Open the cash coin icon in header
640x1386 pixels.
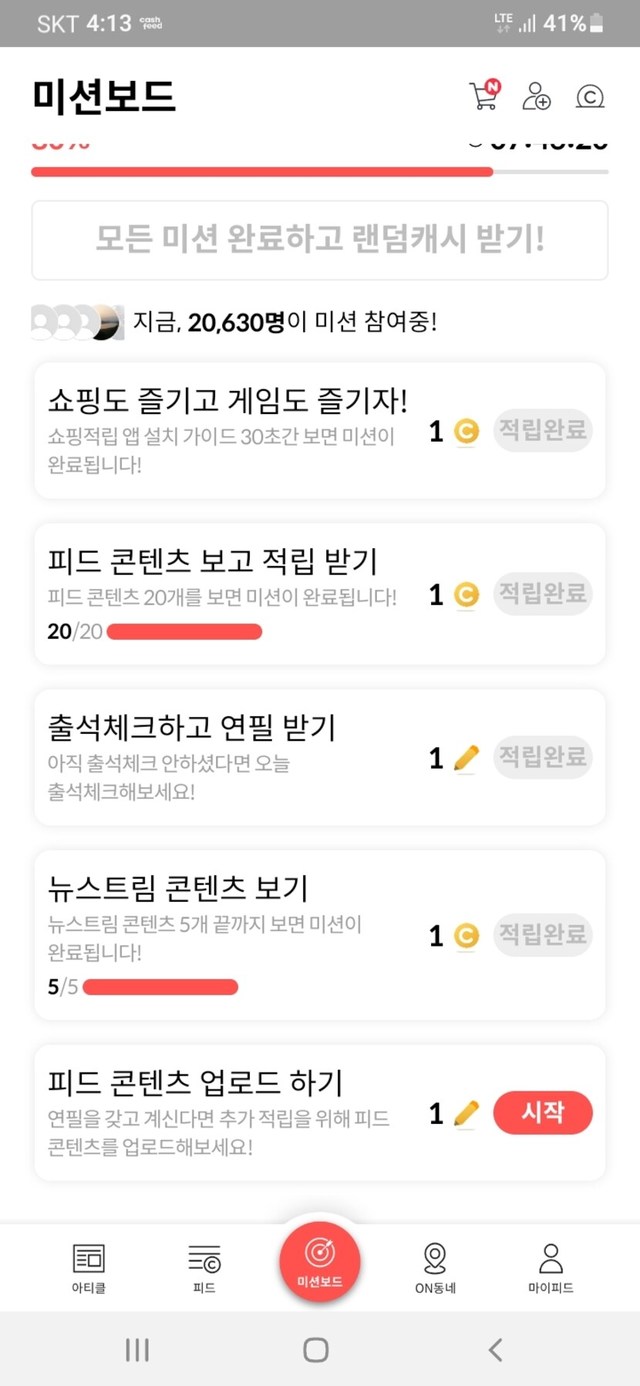[x=590, y=96]
